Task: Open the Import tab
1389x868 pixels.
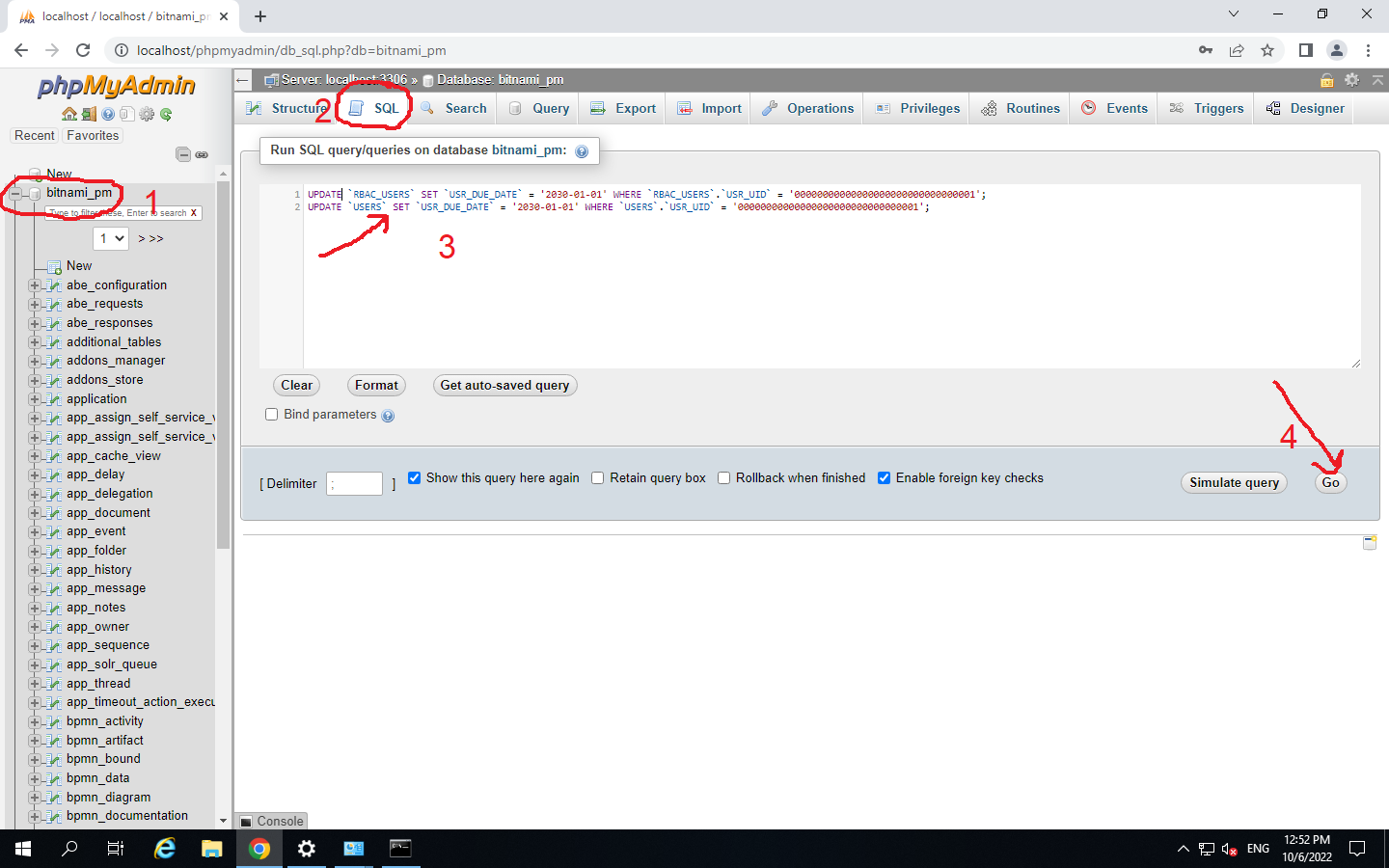Action: point(709,109)
